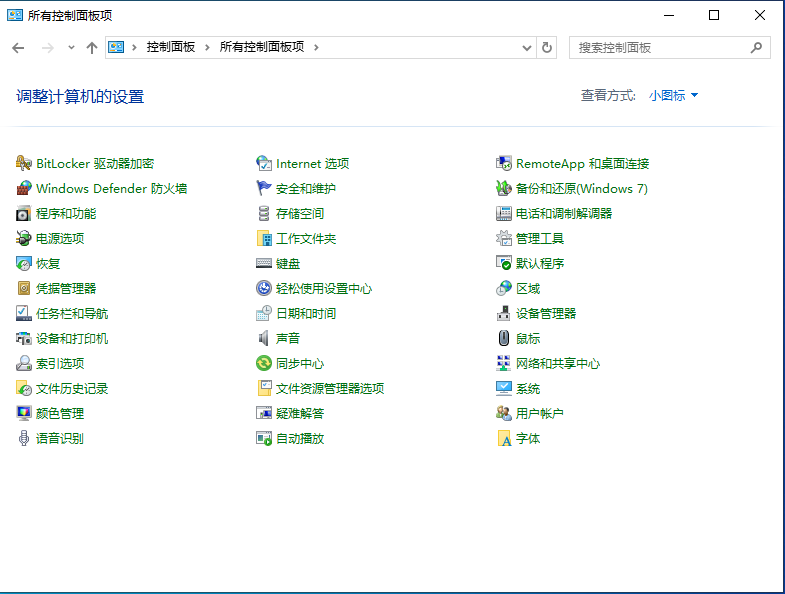Click the Internet 选项 globe icon
Screen dimensions: 785x594
tap(264, 163)
